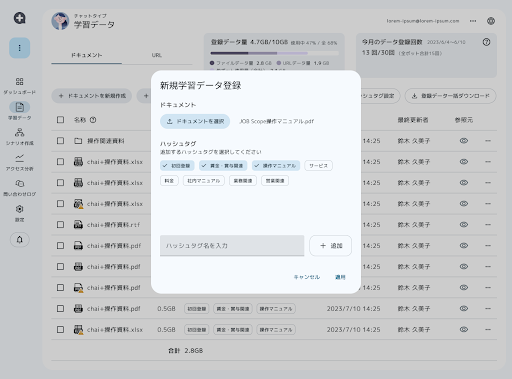Open row menu of the 0.5GB xlsx row
512x379 pixels.
tap(488, 330)
